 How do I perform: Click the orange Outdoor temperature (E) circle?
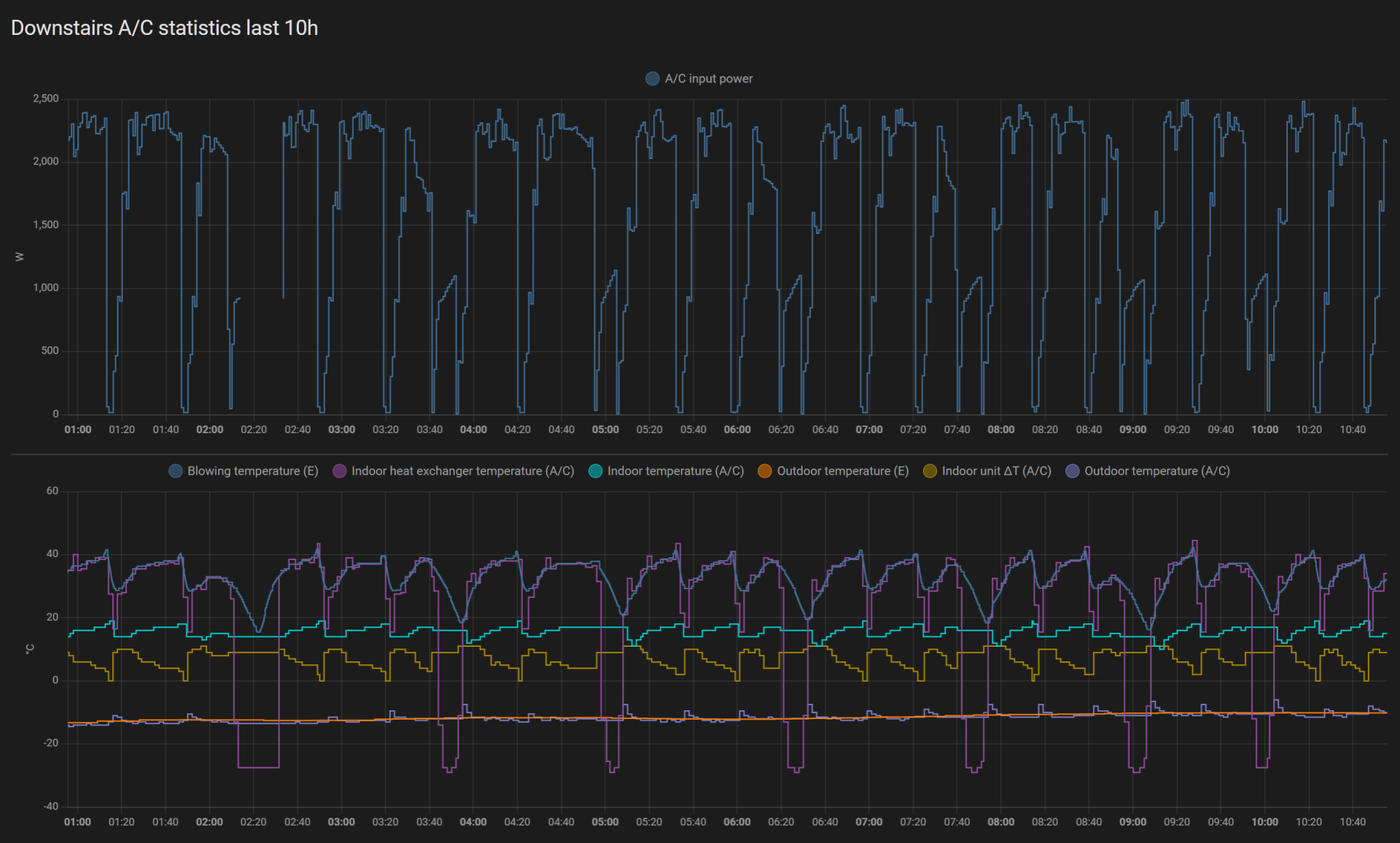765,471
